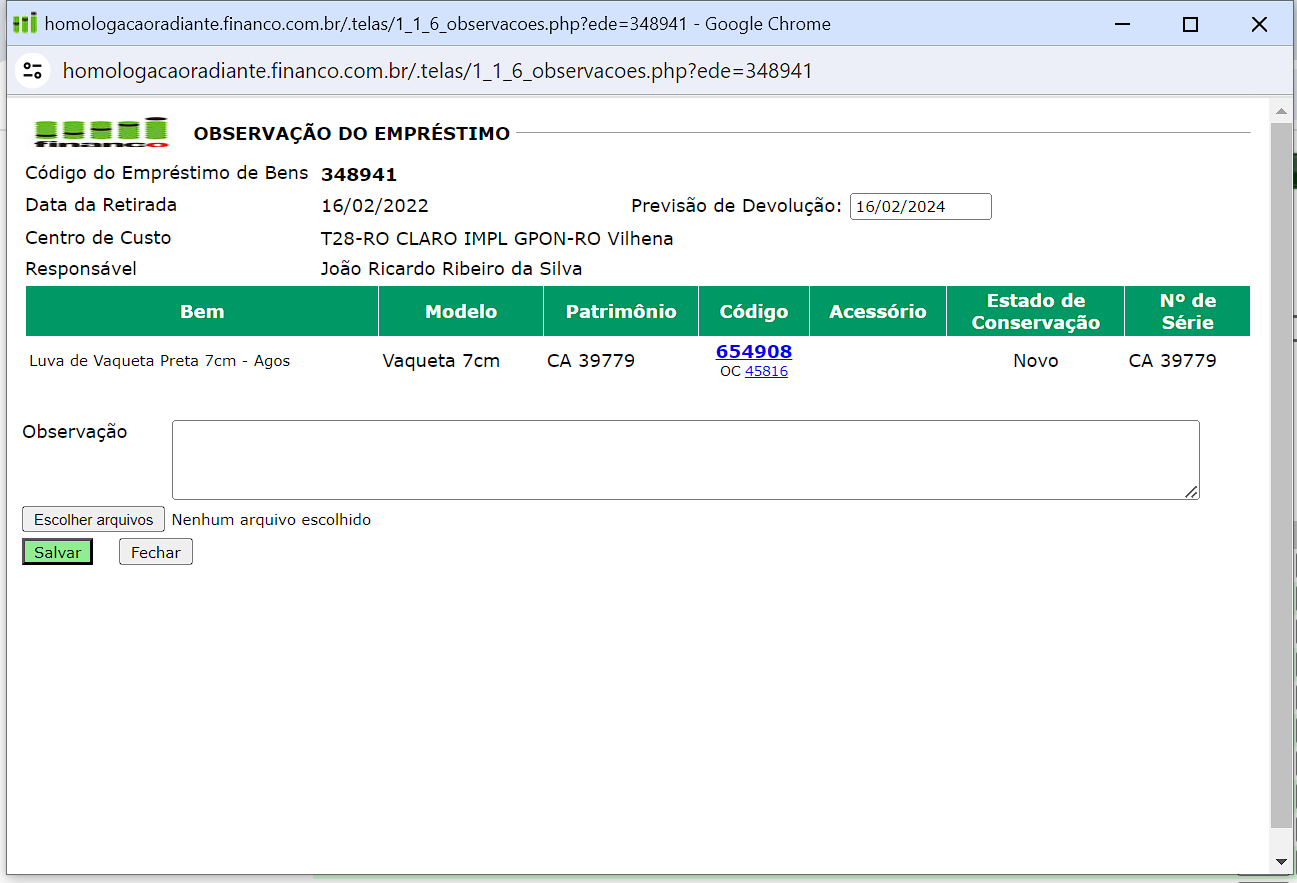Click scrollbar down arrow
This screenshot has width=1297, height=883.
coord(1280,862)
